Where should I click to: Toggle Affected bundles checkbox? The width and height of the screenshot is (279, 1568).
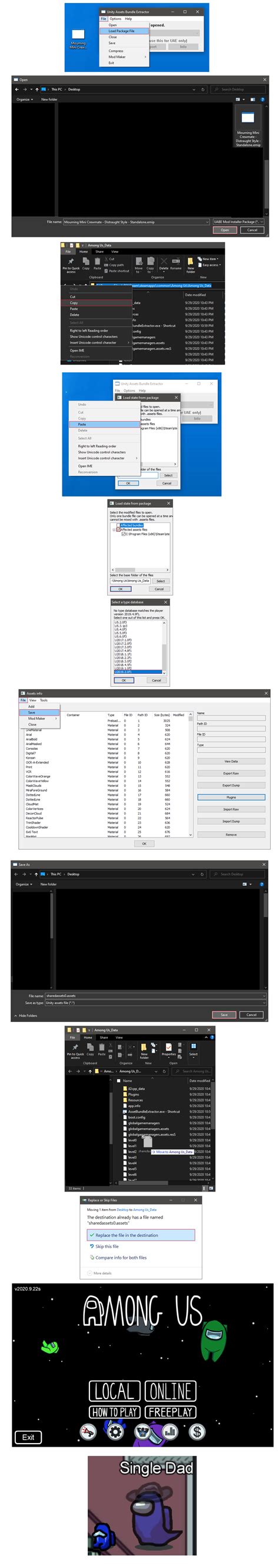[118, 525]
